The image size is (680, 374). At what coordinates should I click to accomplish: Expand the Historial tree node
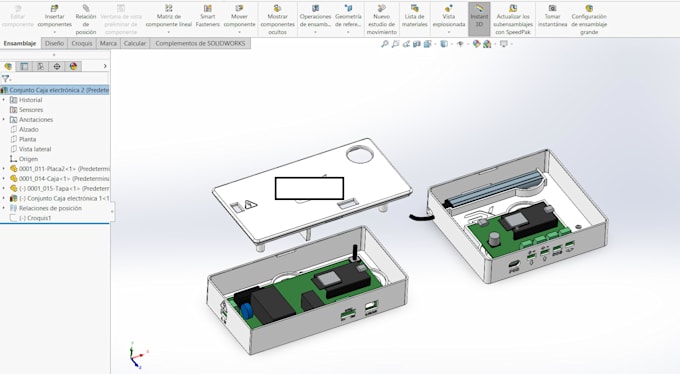pos(4,100)
